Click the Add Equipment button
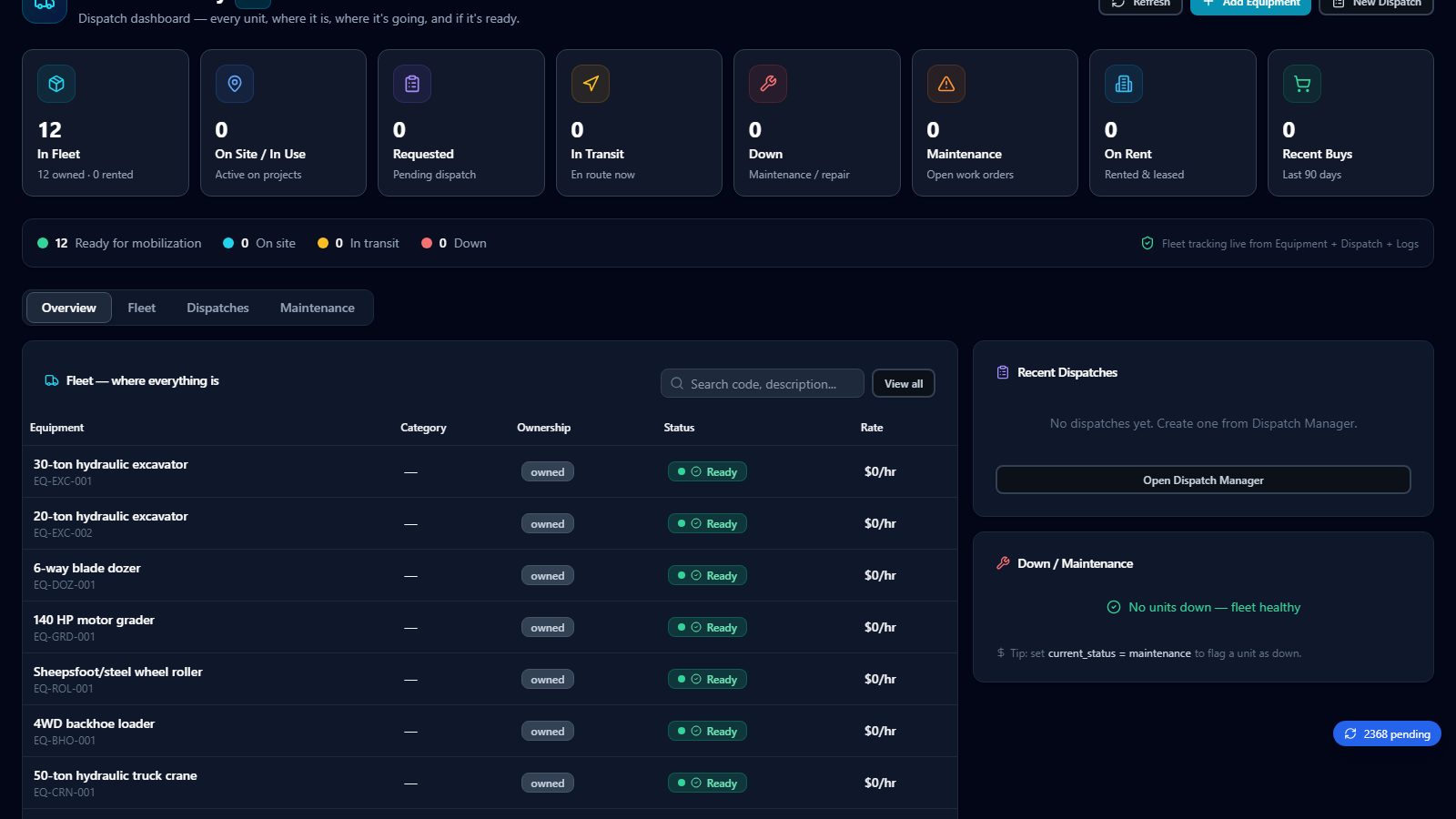 (1250, 5)
